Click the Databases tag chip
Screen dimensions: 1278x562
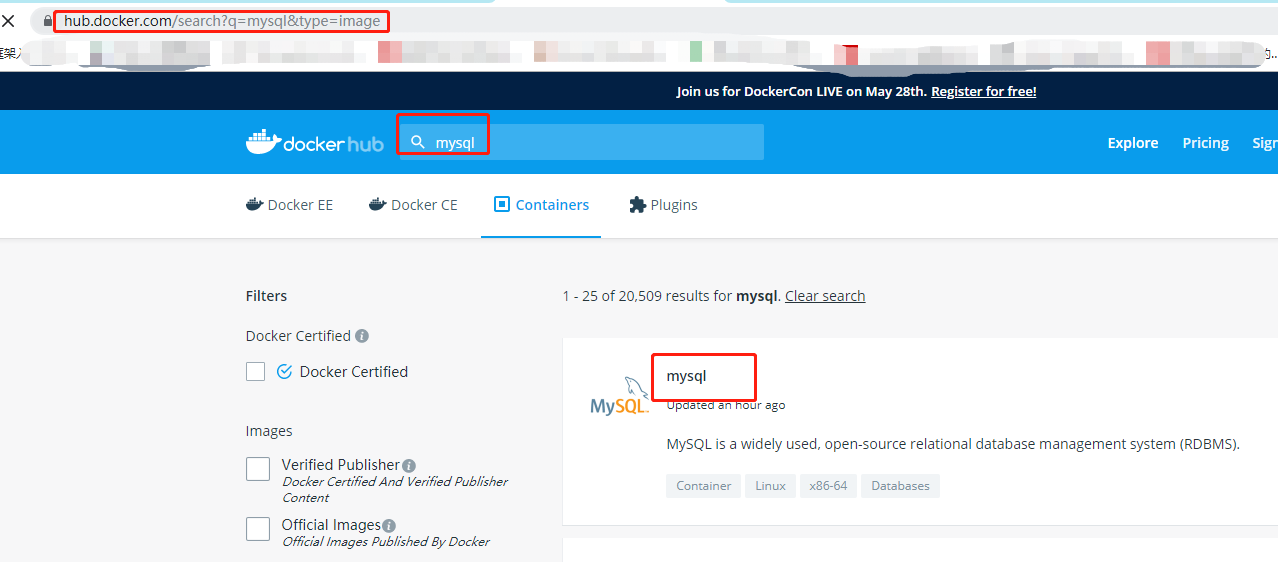click(x=900, y=486)
